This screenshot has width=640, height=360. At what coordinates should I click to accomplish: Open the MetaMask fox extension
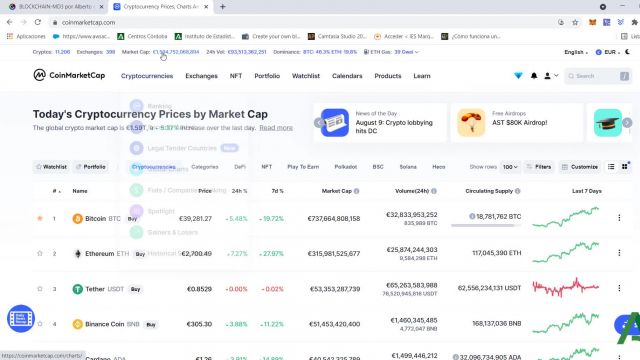[592, 22]
